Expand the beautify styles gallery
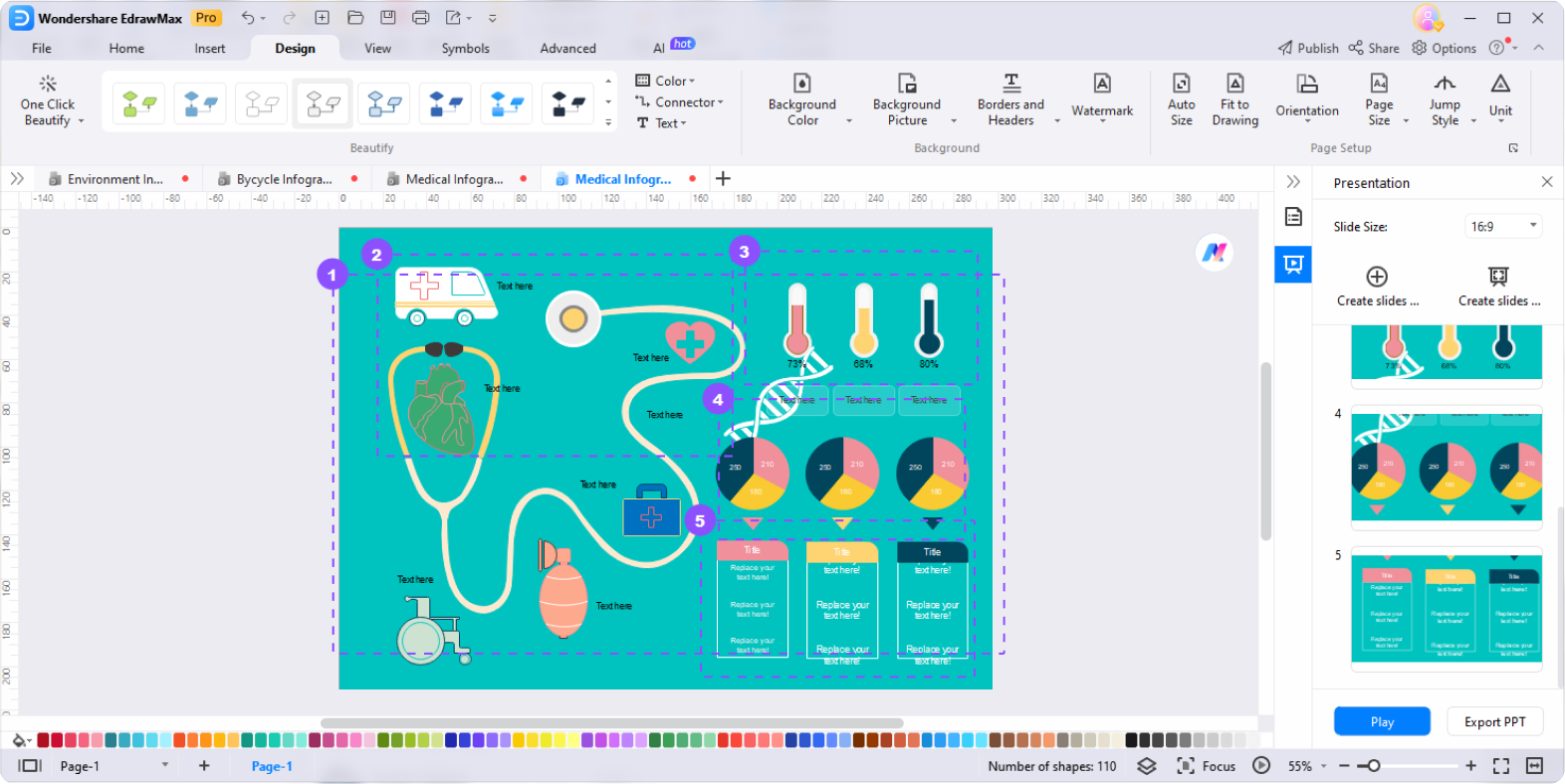Image resolution: width=1565 pixels, height=784 pixels. point(608,123)
